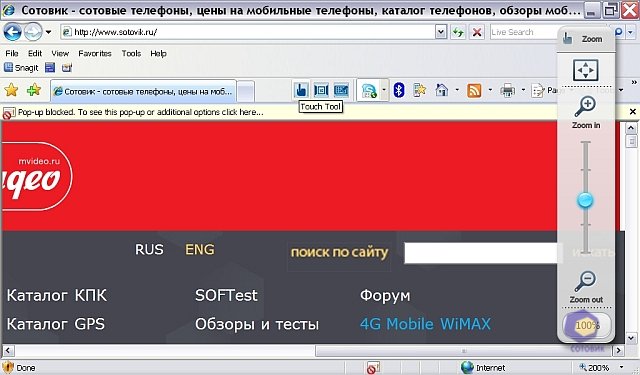Click the blue zoom slider knob
Image resolution: width=640 pixels, height=375 pixels.
click(x=585, y=200)
